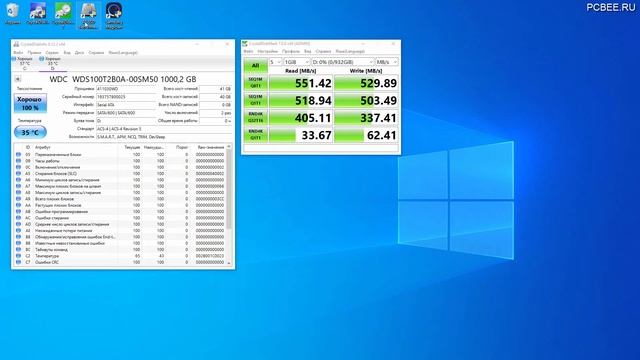
Task: Click the 62.41 write result cell
Action: (x=366, y=135)
